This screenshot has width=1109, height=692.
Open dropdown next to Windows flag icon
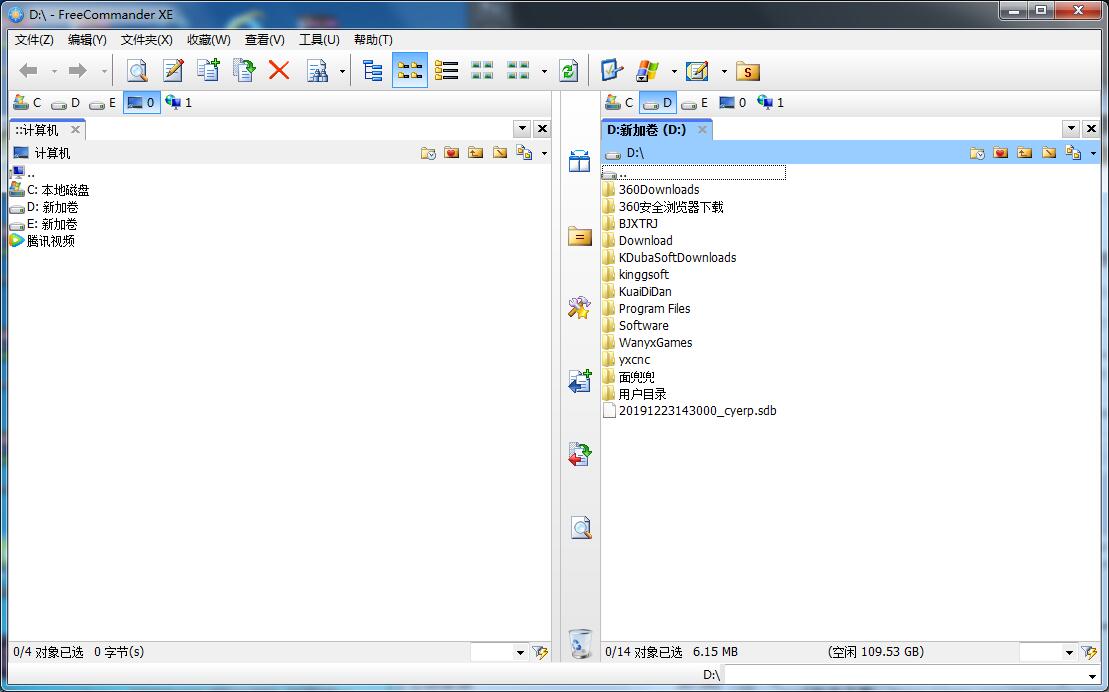pos(674,71)
